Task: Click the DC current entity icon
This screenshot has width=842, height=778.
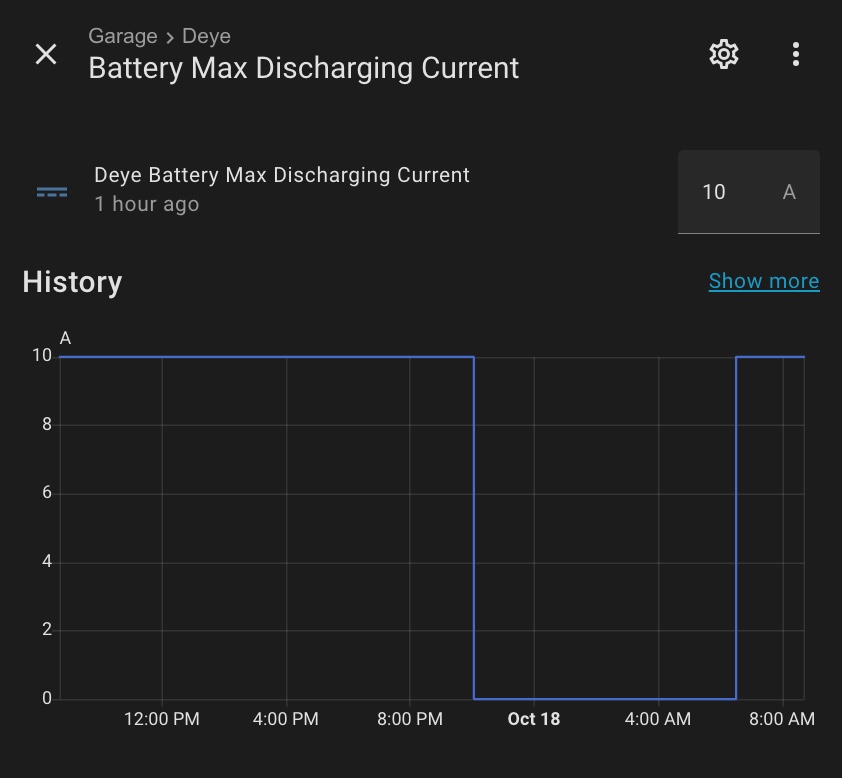Action: 52,192
